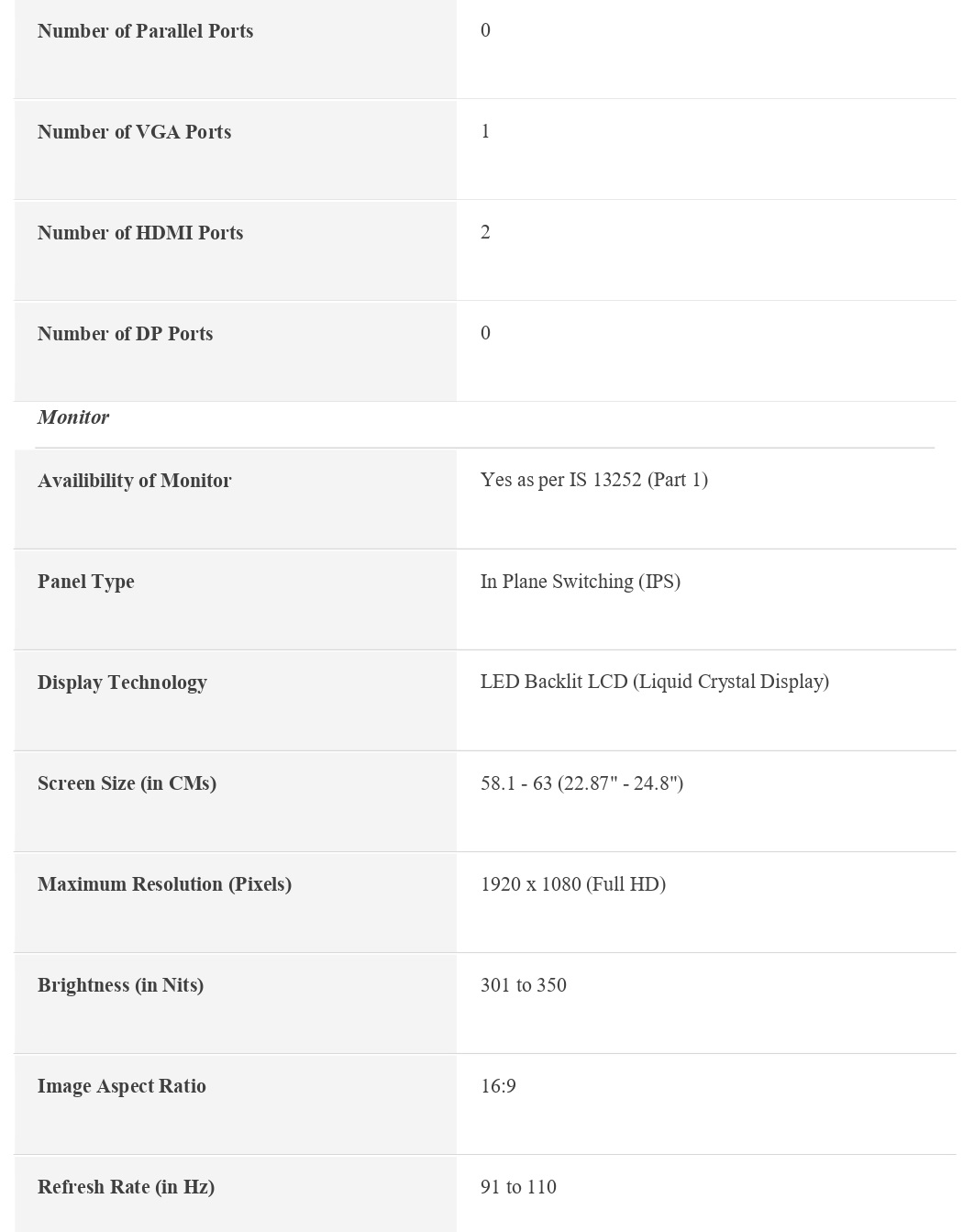The image size is (963, 1232).
Task: Click the "Maximum Resolution (Pixels)" label
Action: coord(164,884)
